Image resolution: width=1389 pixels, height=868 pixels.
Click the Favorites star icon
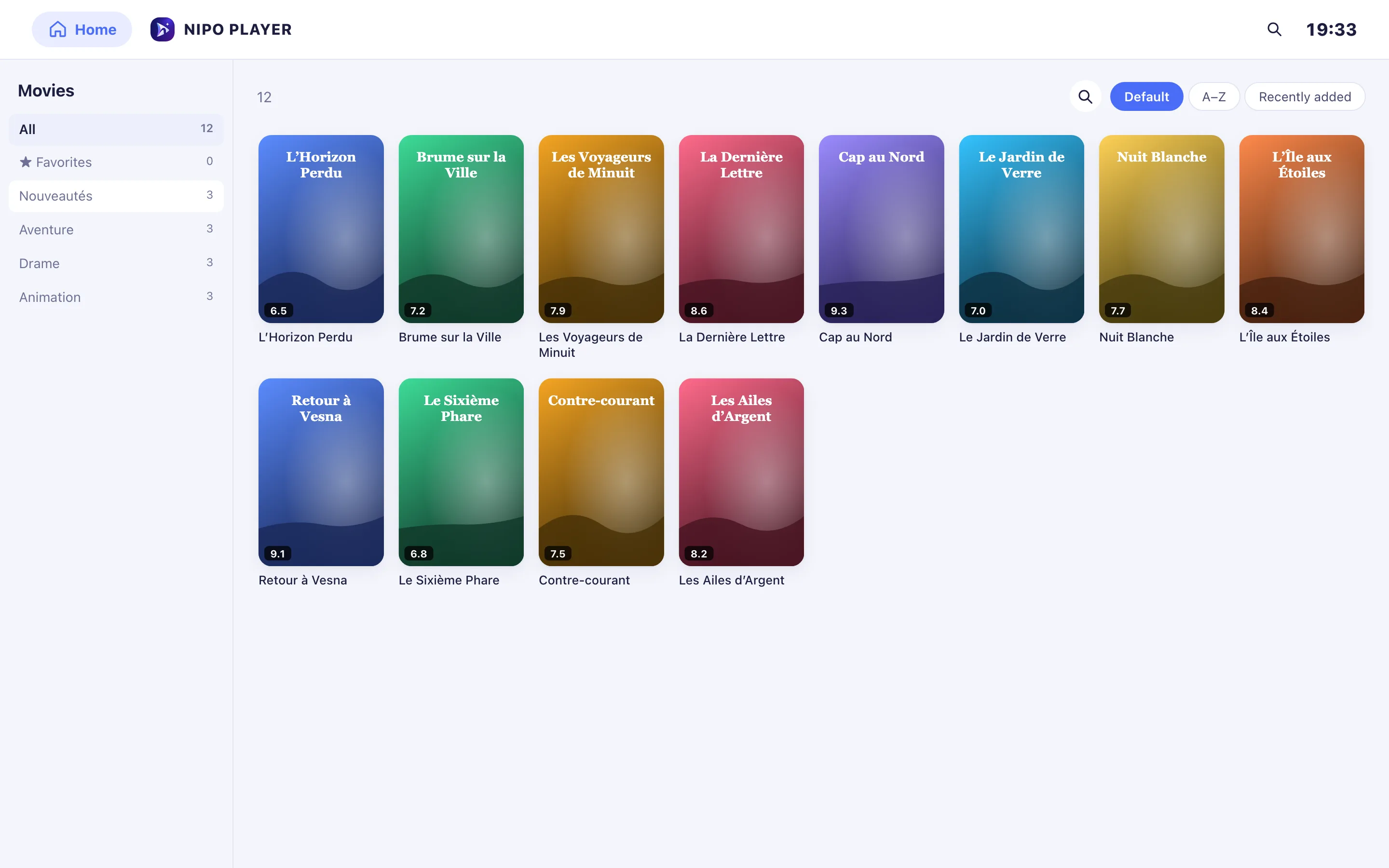tap(26, 162)
